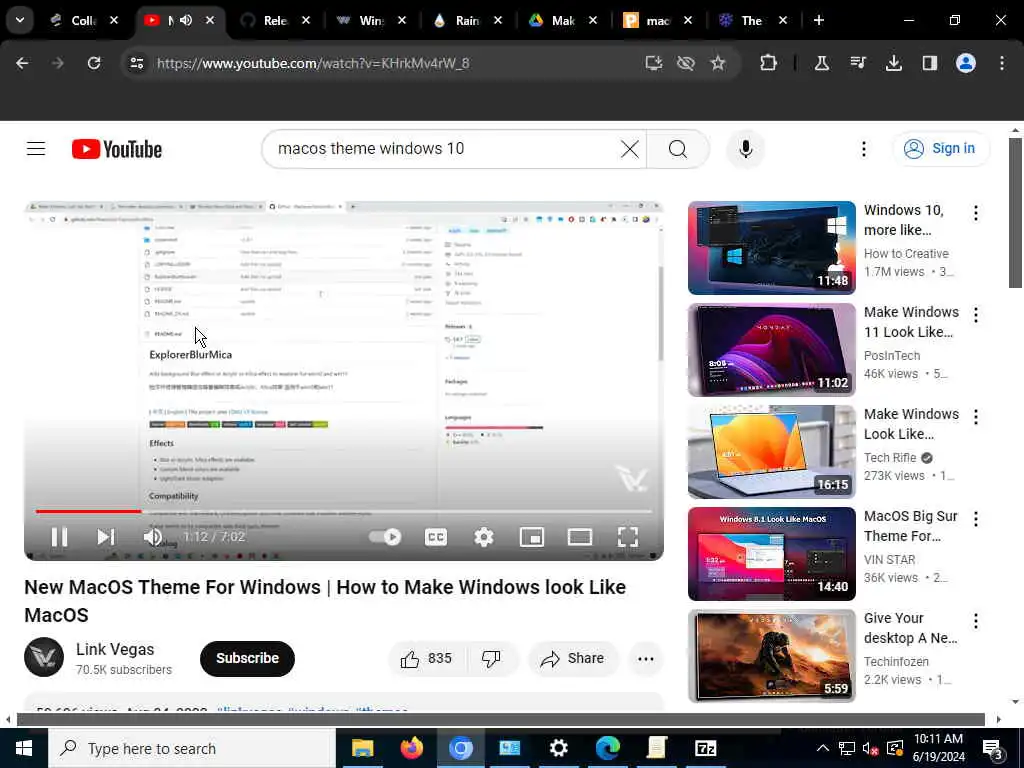The height and width of the screenshot is (768, 1024).
Task: Submit search with magnifier button
Action: [678, 149]
